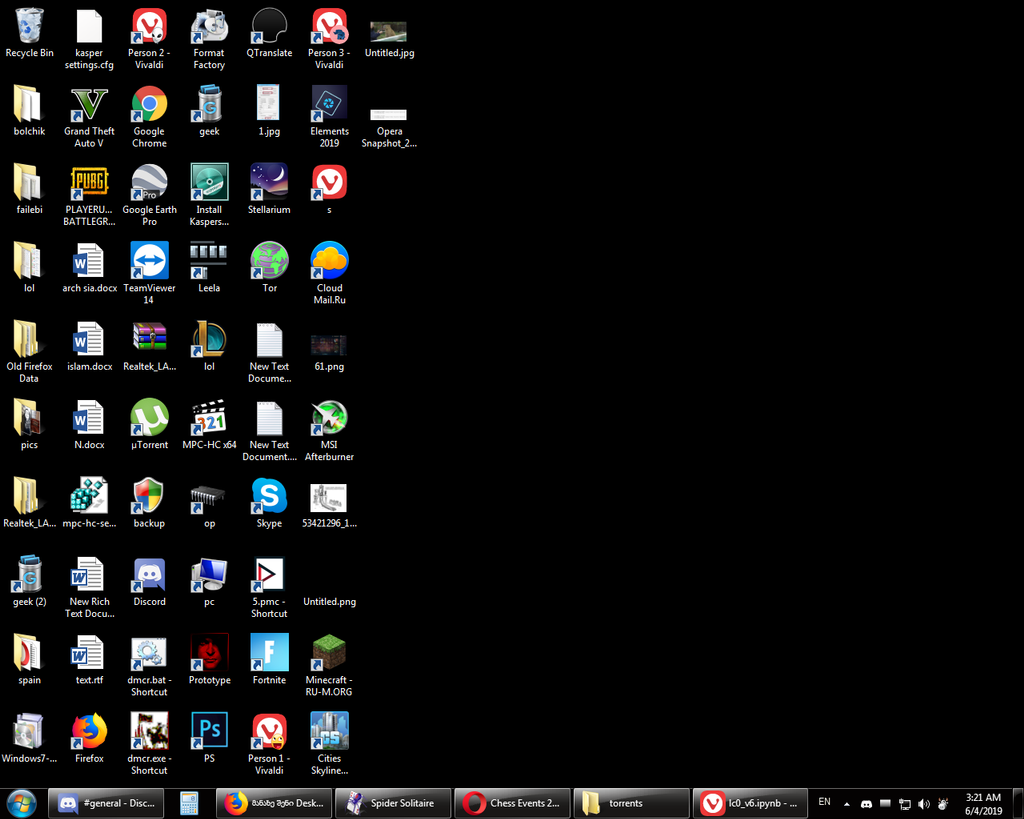Image resolution: width=1024 pixels, height=819 pixels.
Task: Switch to Spider Solitaire in the taskbar
Action: [x=392, y=803]
